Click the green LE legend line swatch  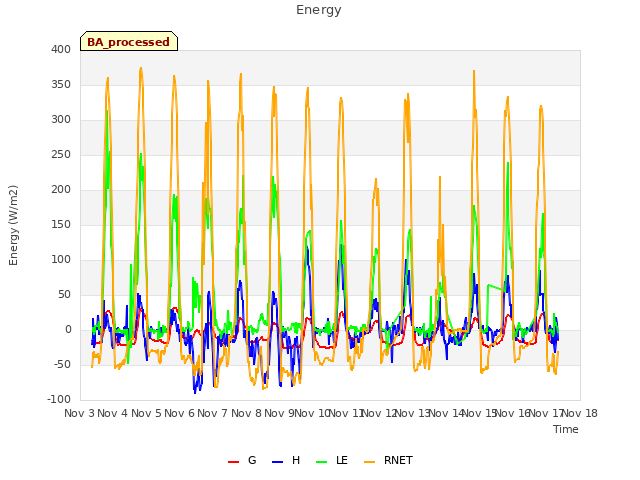coord(322,462)
